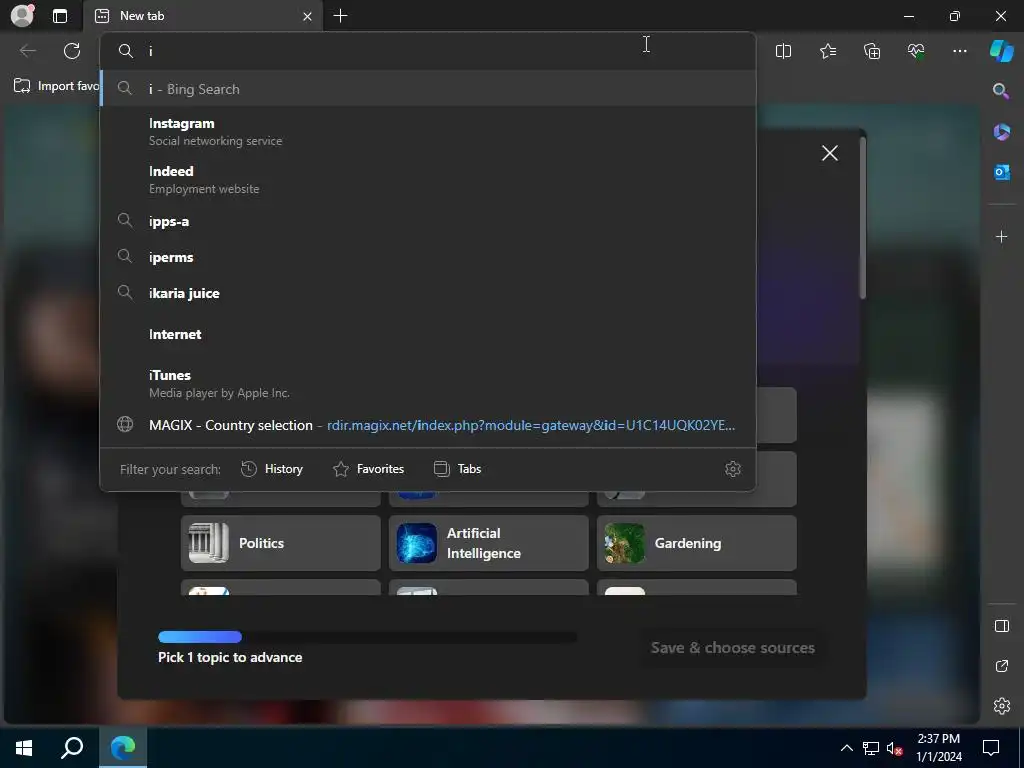Select the Gardening topic card
Screen dimensions: 1024x768
697,543
